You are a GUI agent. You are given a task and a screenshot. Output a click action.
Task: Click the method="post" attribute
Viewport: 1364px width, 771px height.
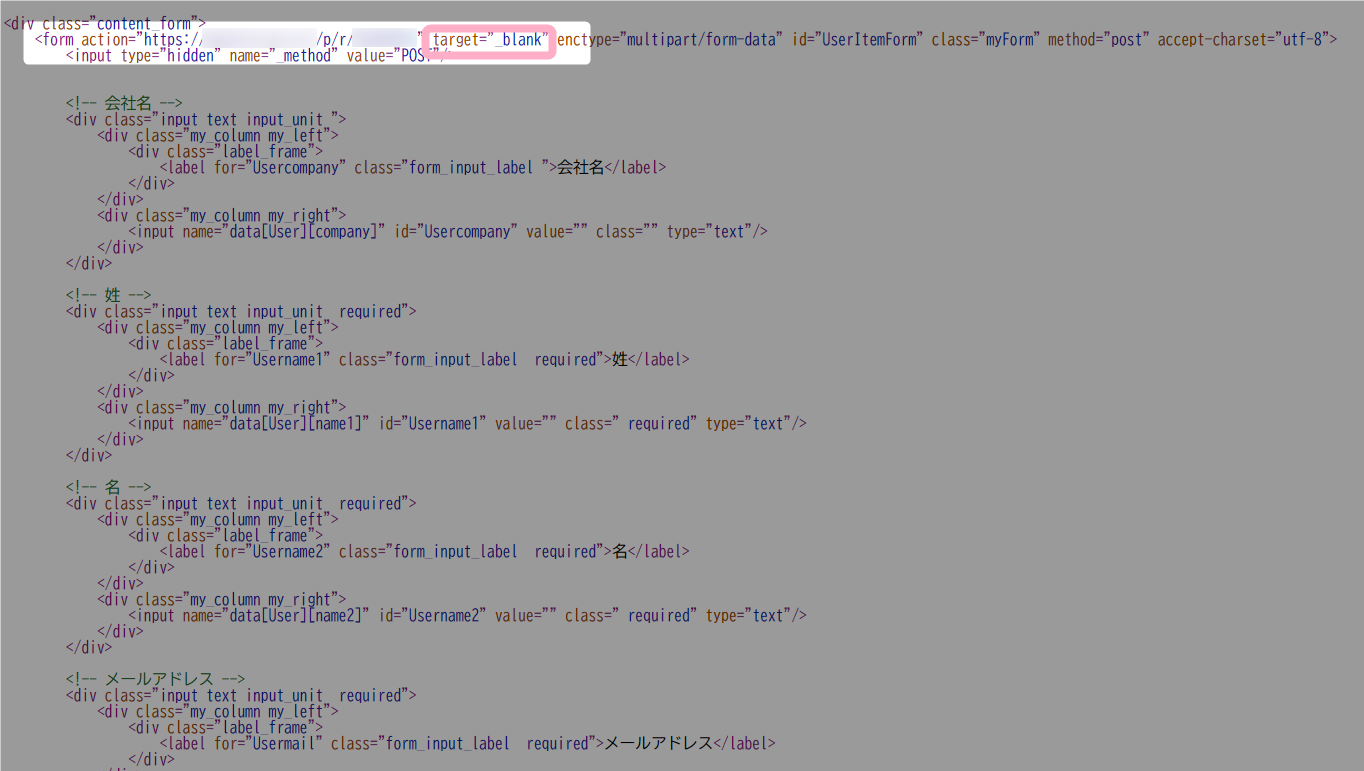click(1098, 40)
